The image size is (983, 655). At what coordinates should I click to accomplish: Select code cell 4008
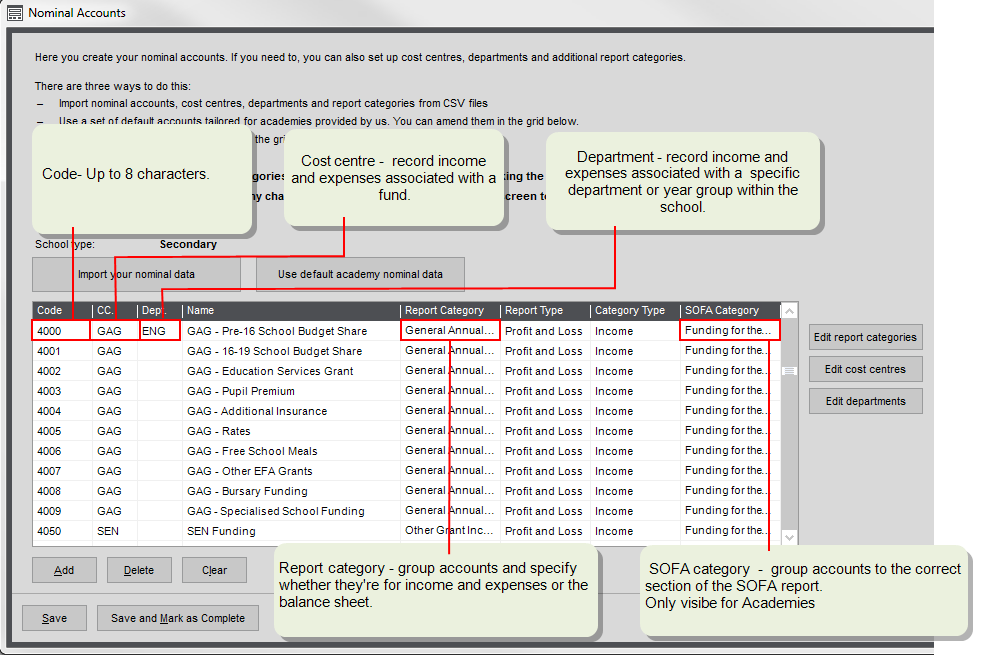[x=61, y=491]
